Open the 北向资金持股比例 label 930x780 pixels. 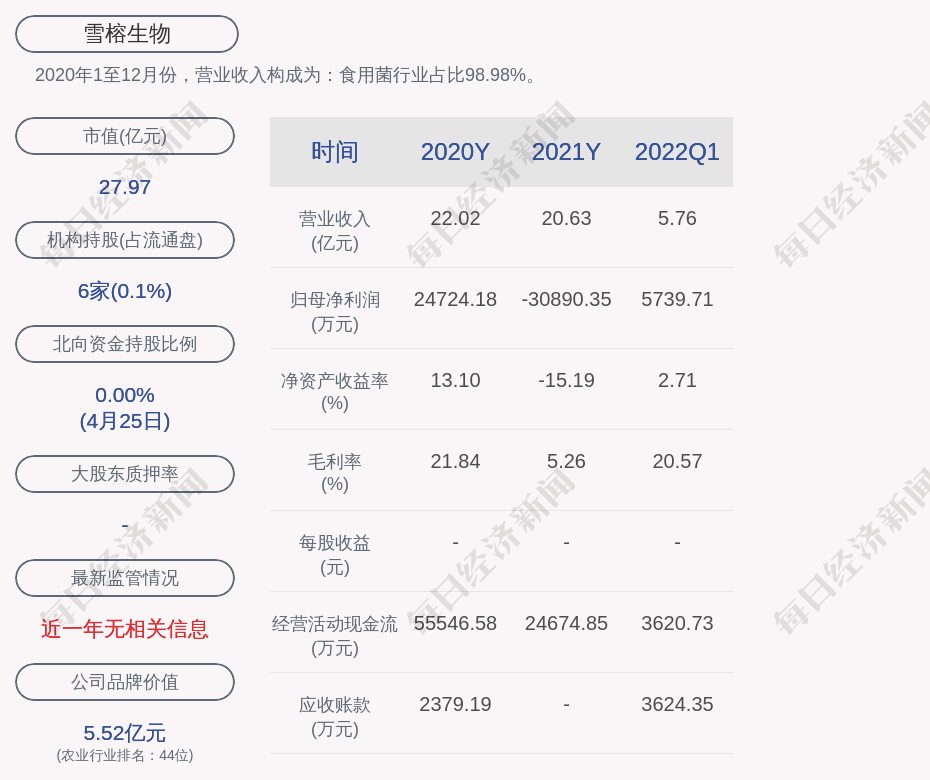pos(125,344)
